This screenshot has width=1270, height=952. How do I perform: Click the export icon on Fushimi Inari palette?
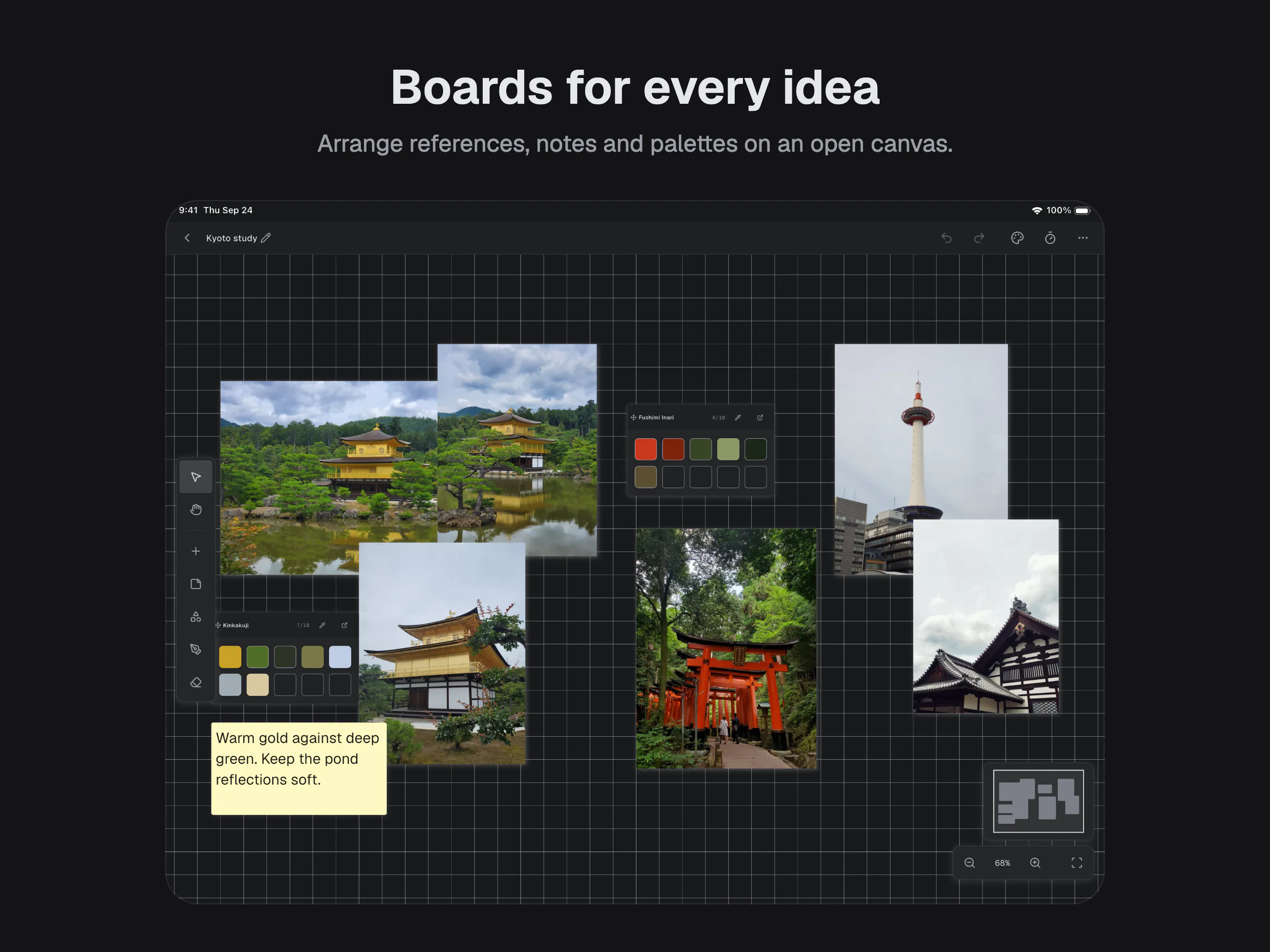(760, 418)
